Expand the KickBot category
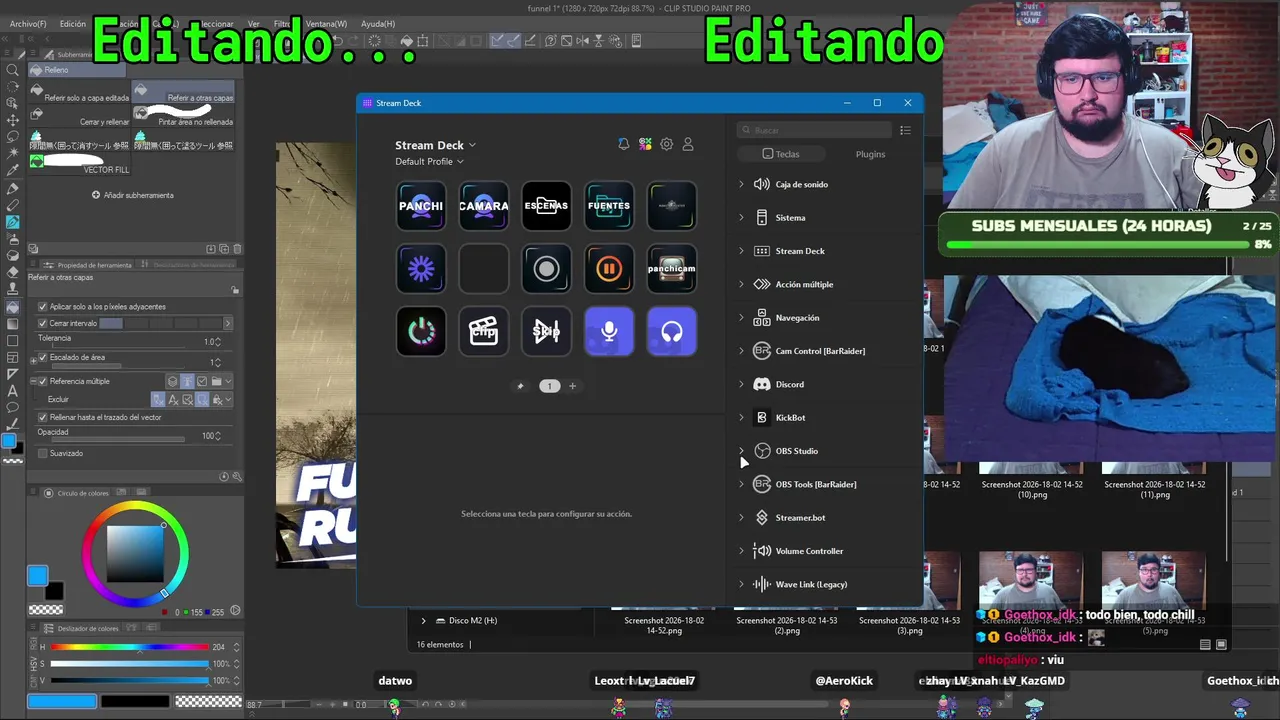The image size is (1280, 720). [x=741, y=418]
